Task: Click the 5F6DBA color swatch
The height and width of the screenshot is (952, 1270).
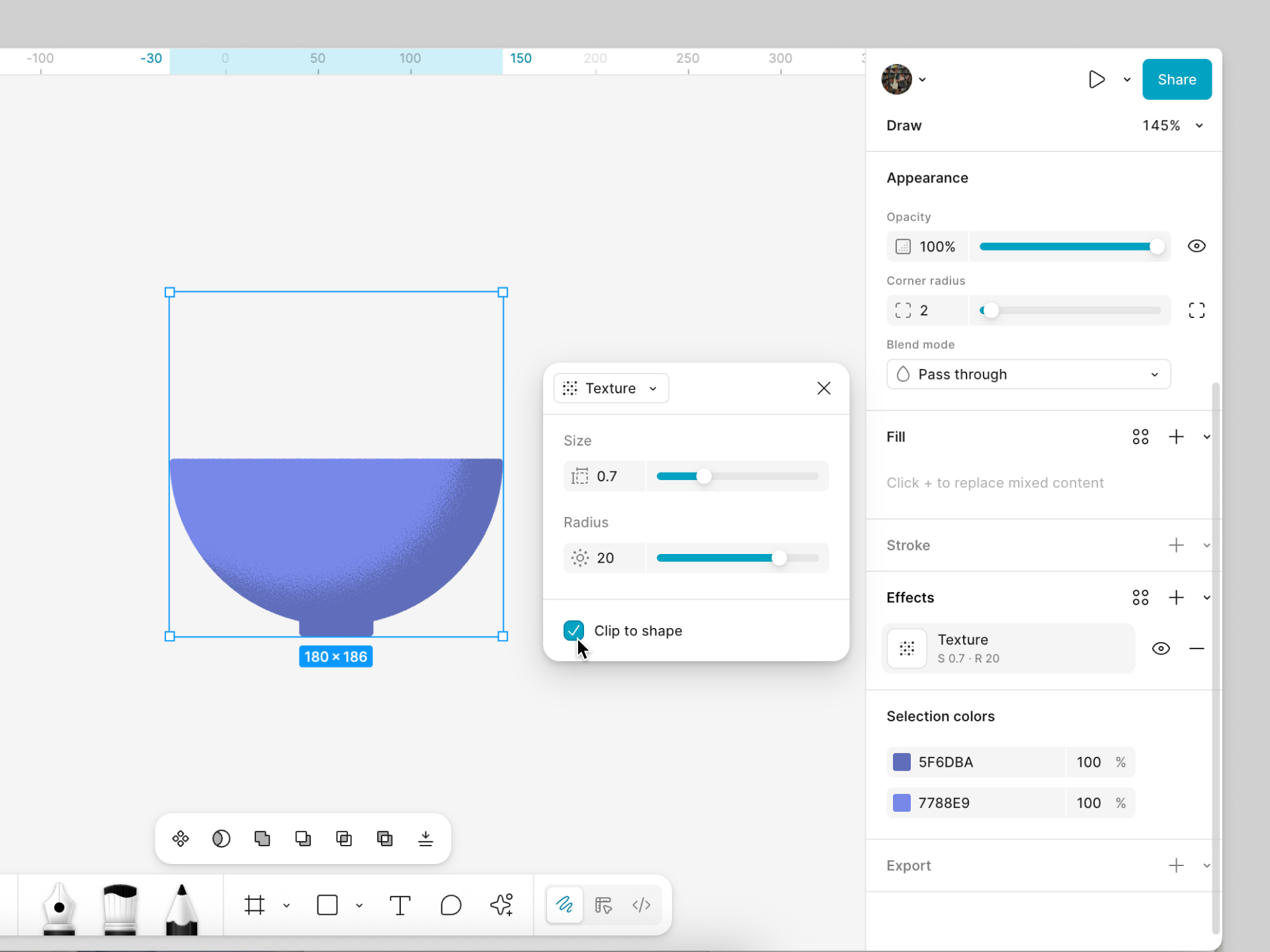Action: pos(902,762)
